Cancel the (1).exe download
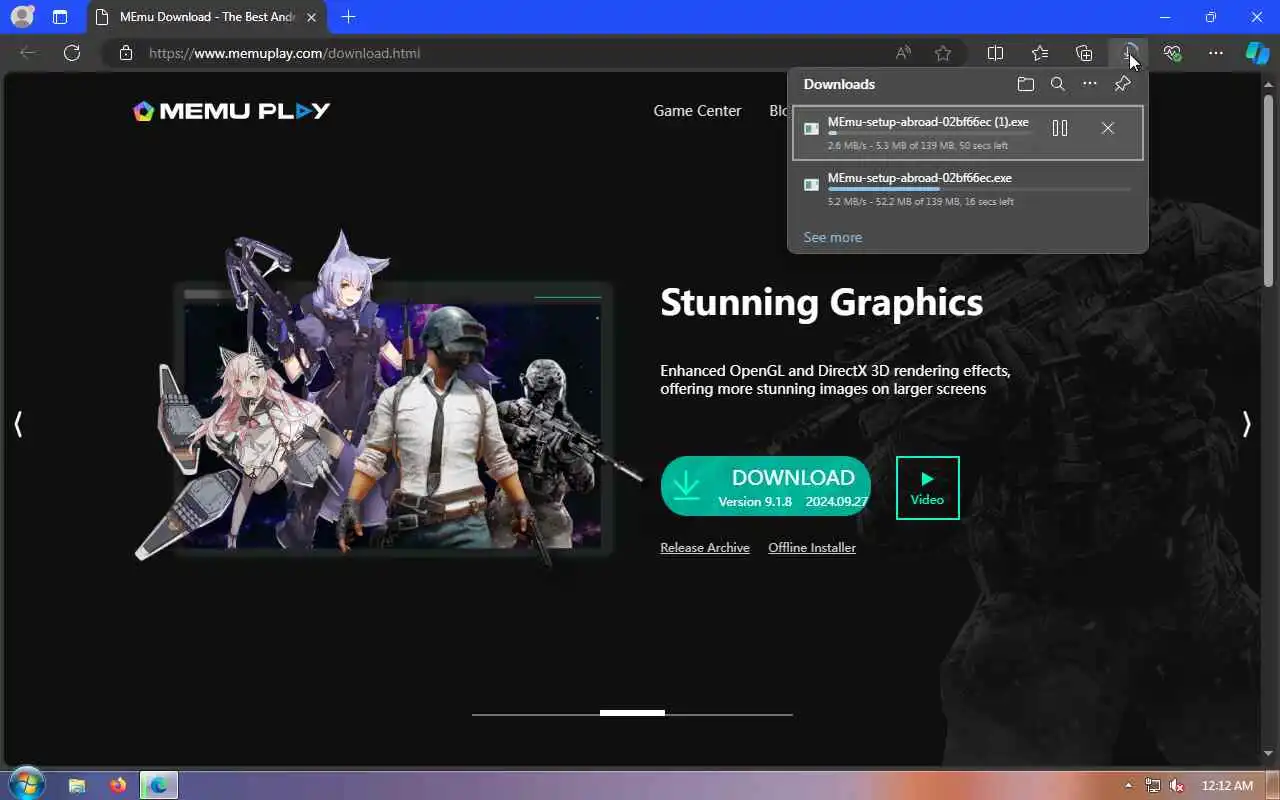The height and width of the screenshot is (800, 1280). pyautogui.click(x=1107, y=128)
